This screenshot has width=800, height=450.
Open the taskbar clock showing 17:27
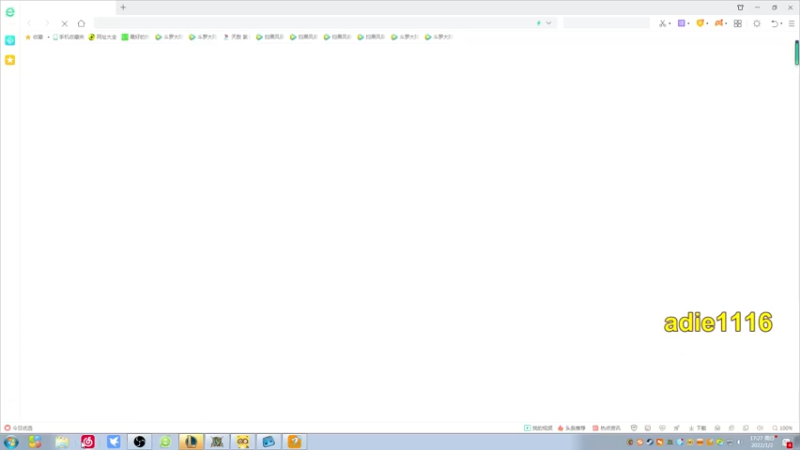point(762,442)
